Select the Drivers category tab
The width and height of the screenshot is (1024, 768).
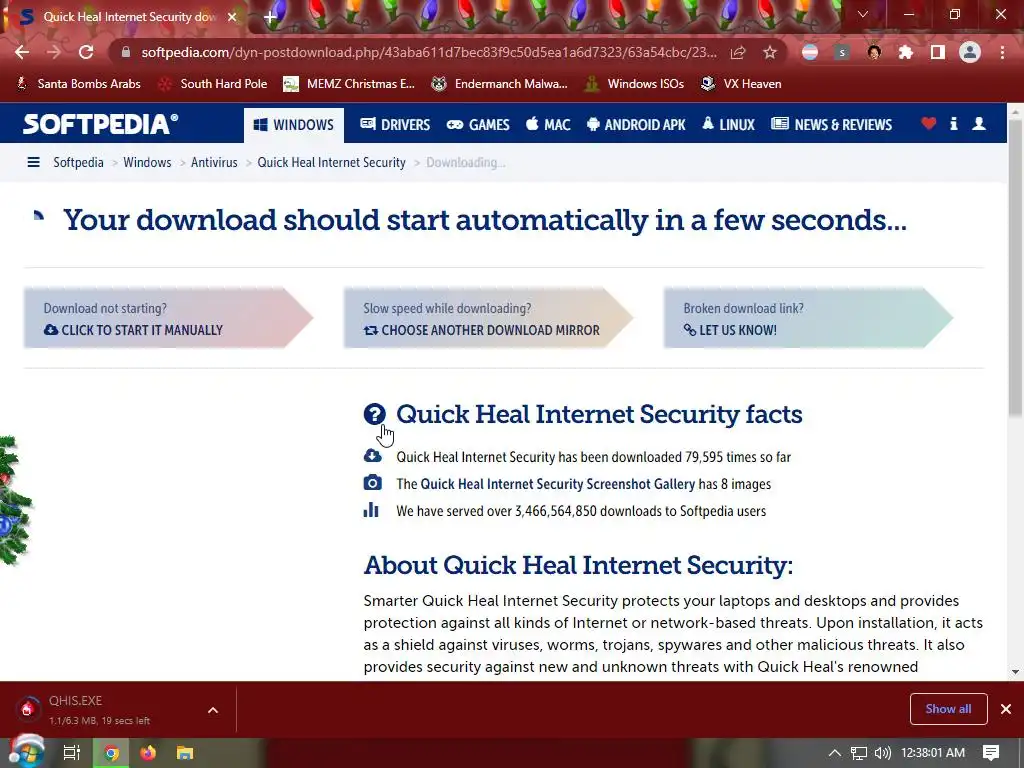coord(395,125)
